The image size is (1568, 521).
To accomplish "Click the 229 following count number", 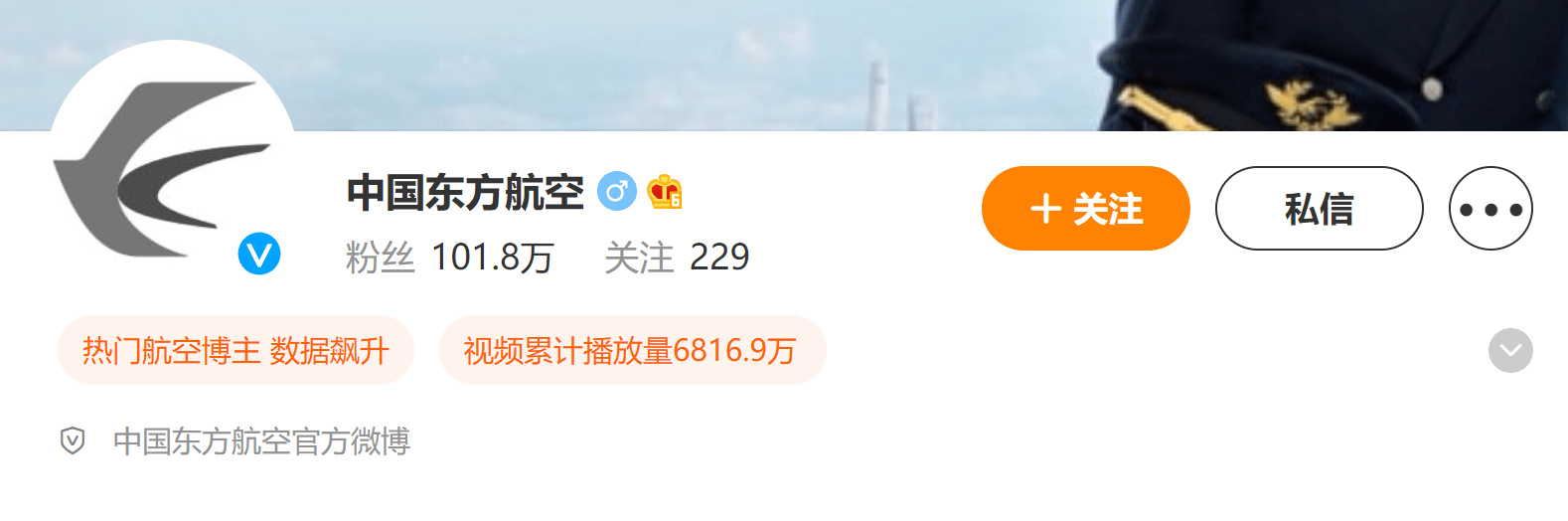I will point(719,258).
